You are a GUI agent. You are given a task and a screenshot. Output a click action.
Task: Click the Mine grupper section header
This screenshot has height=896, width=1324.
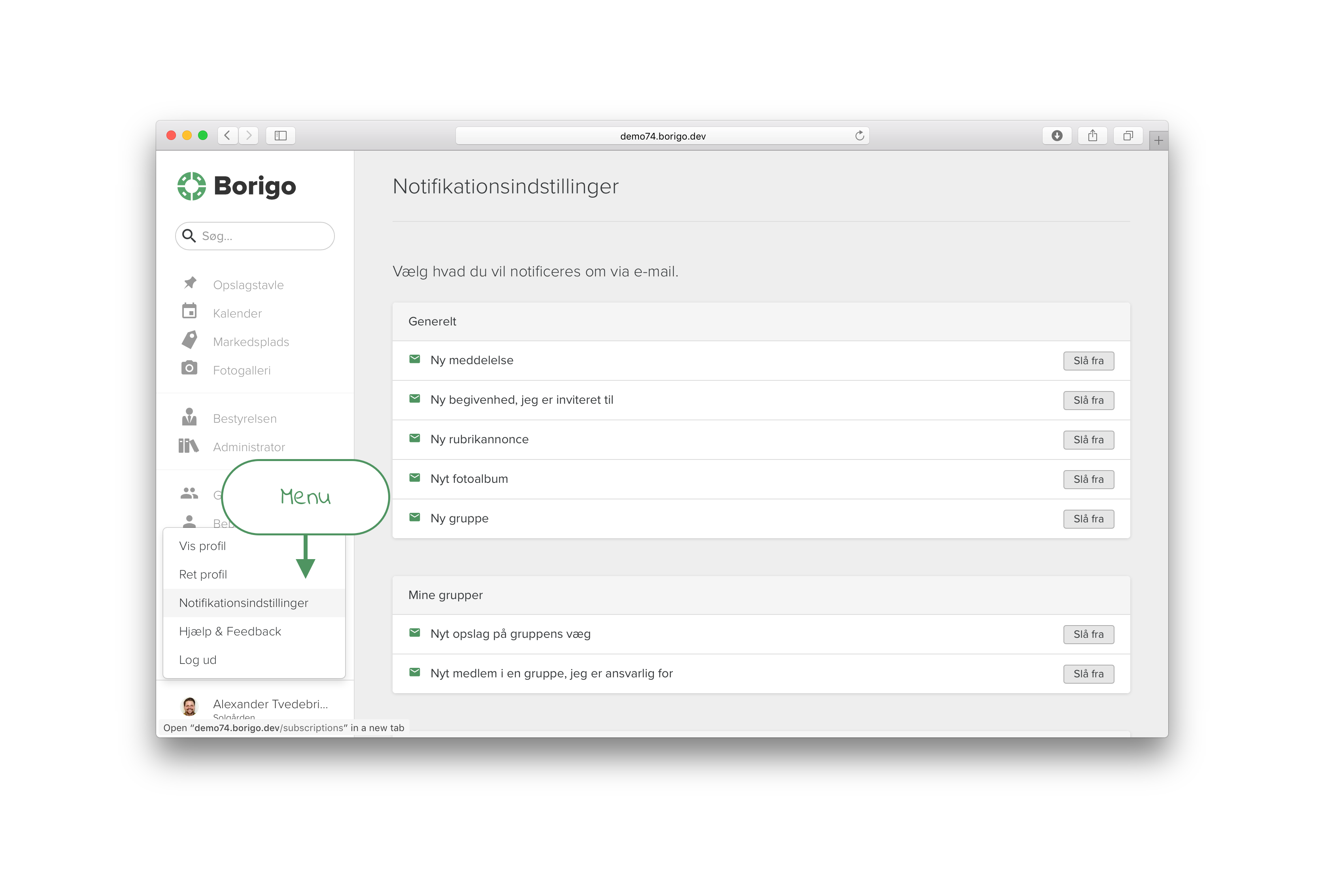click(x=761, y=595)
